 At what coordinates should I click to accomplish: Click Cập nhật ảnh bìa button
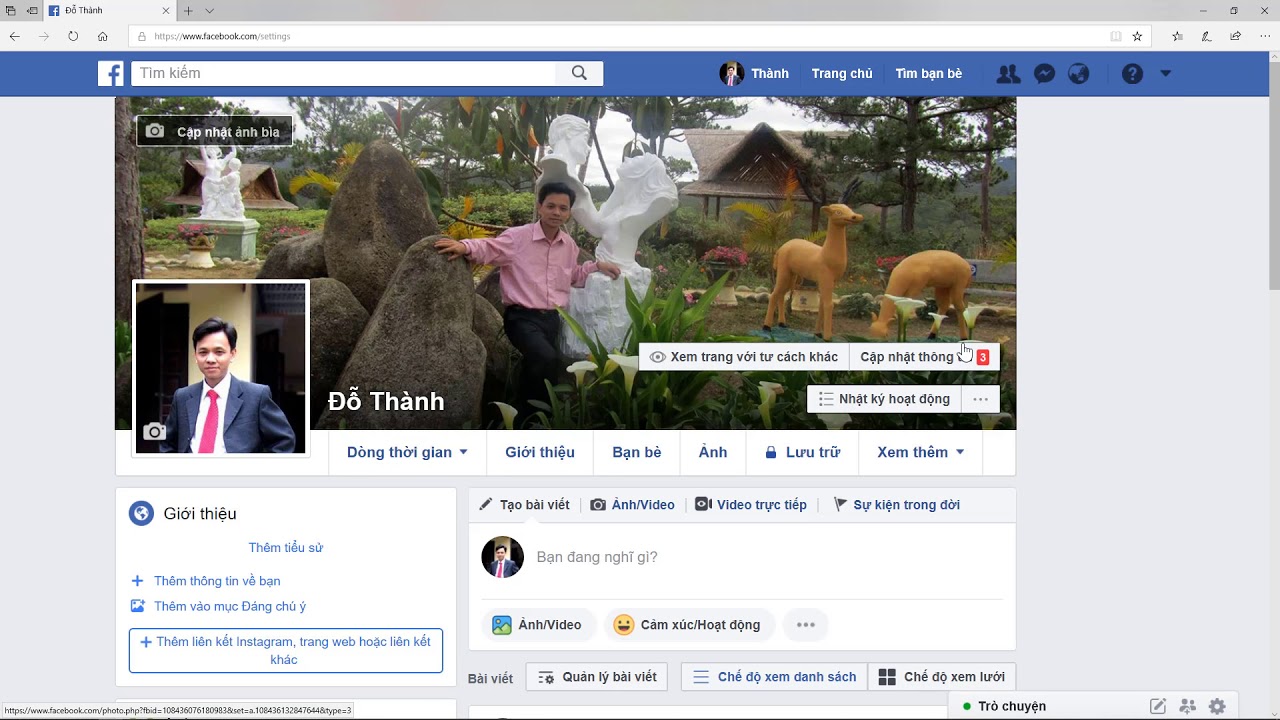coord(215,132)
